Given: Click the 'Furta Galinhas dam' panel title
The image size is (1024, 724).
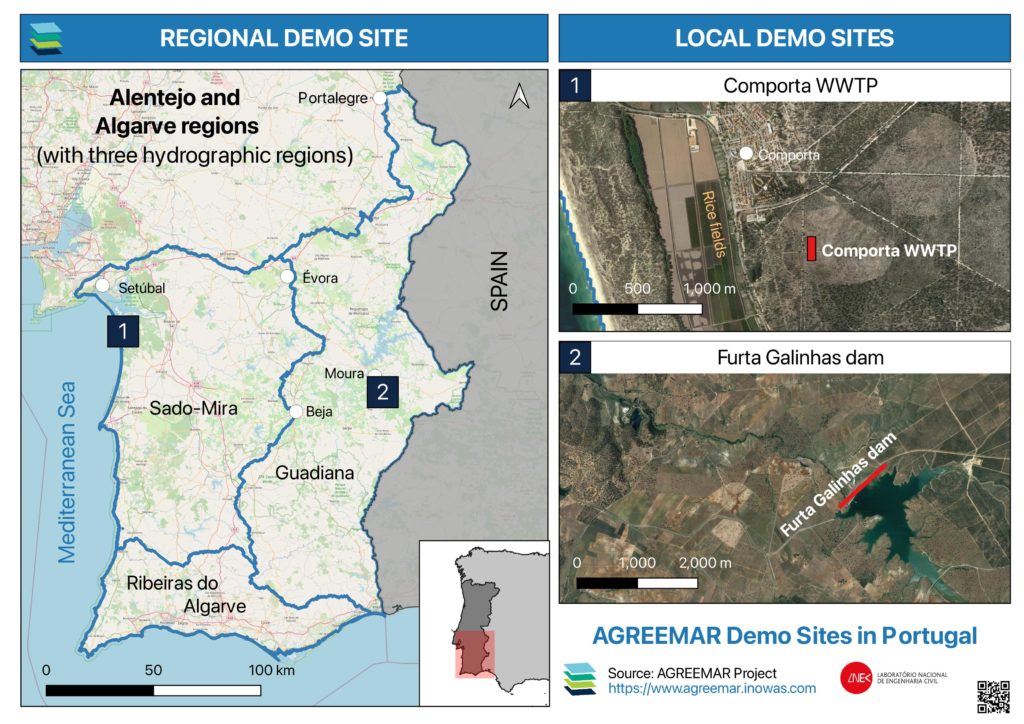Looking at the screenshot, I should click(x=801, y=358).
